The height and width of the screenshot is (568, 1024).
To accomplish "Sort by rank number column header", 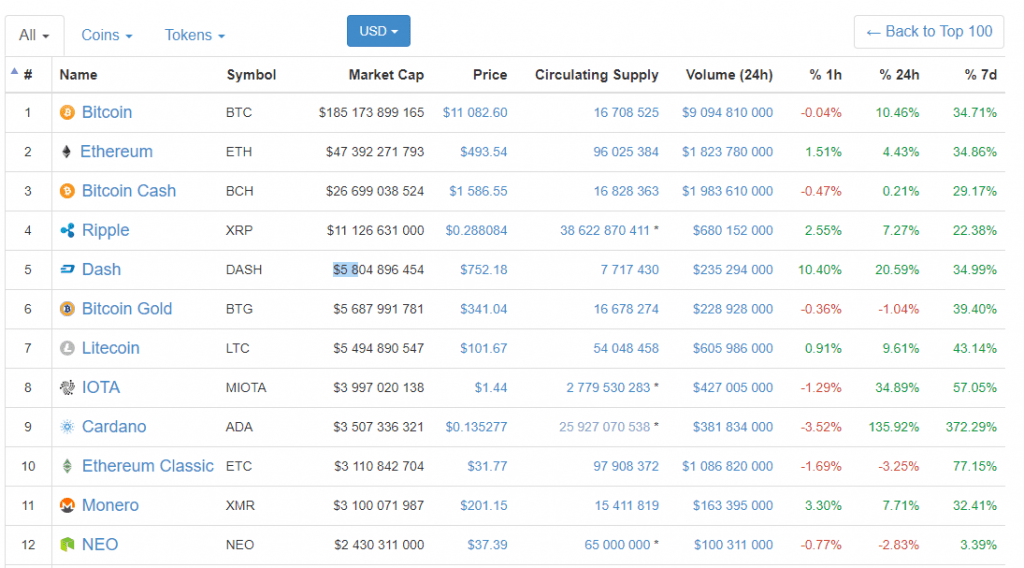I will point(28,75).
